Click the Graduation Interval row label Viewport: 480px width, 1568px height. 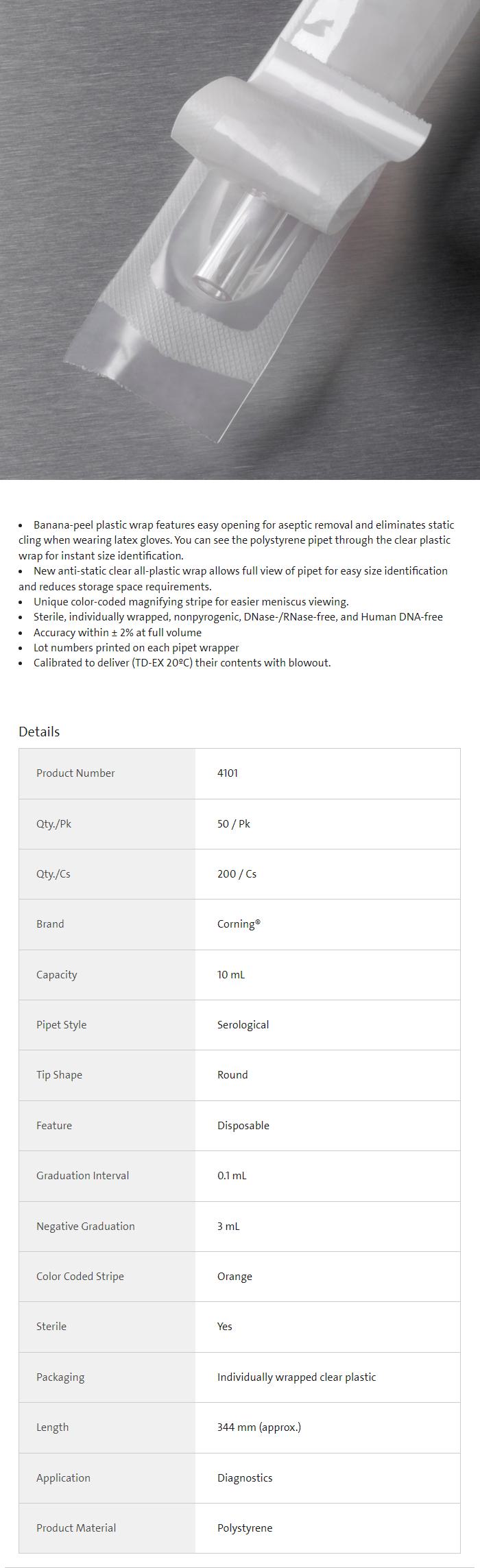82,1176
